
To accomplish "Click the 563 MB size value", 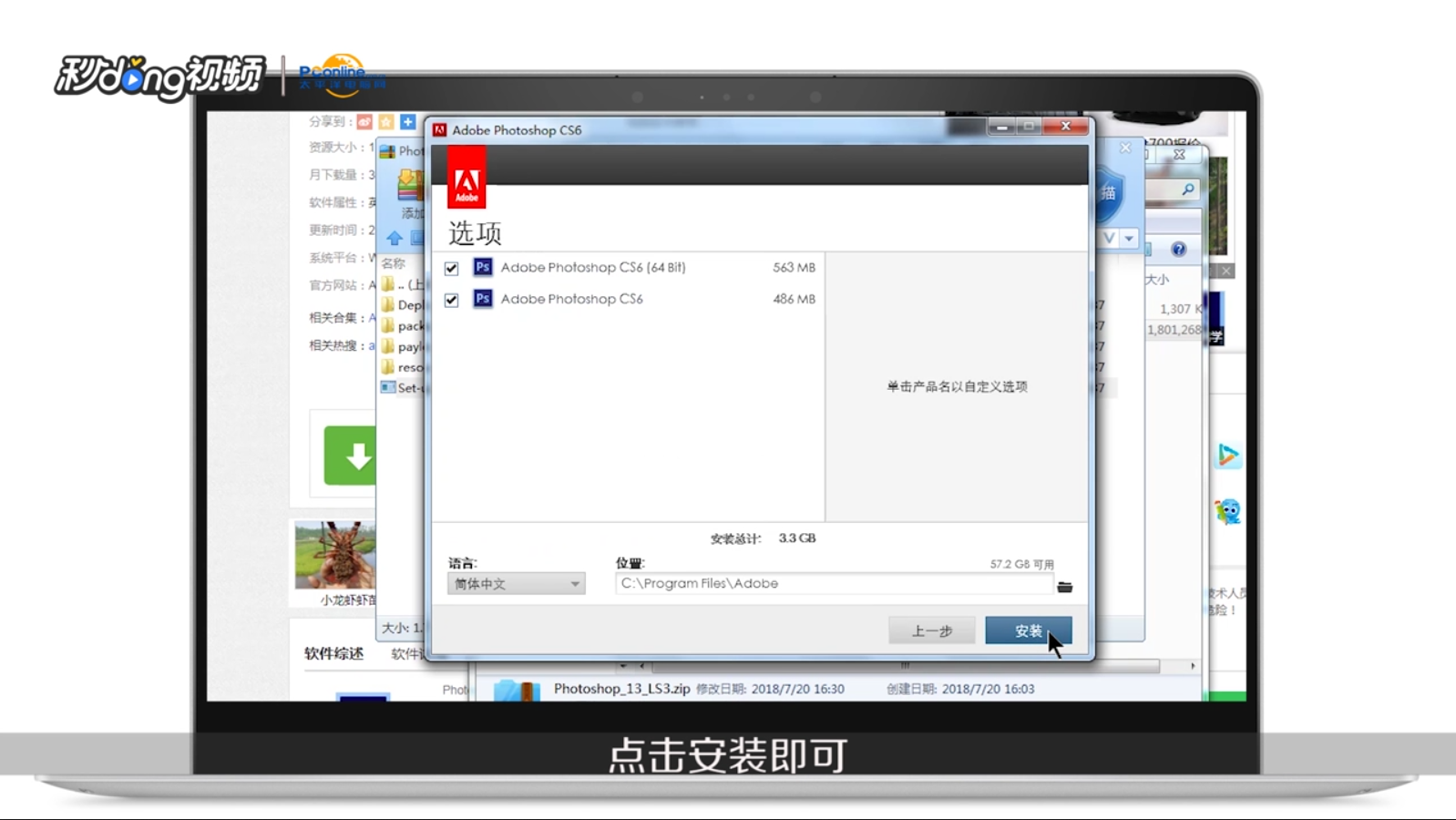I will (x=794, y=267).
